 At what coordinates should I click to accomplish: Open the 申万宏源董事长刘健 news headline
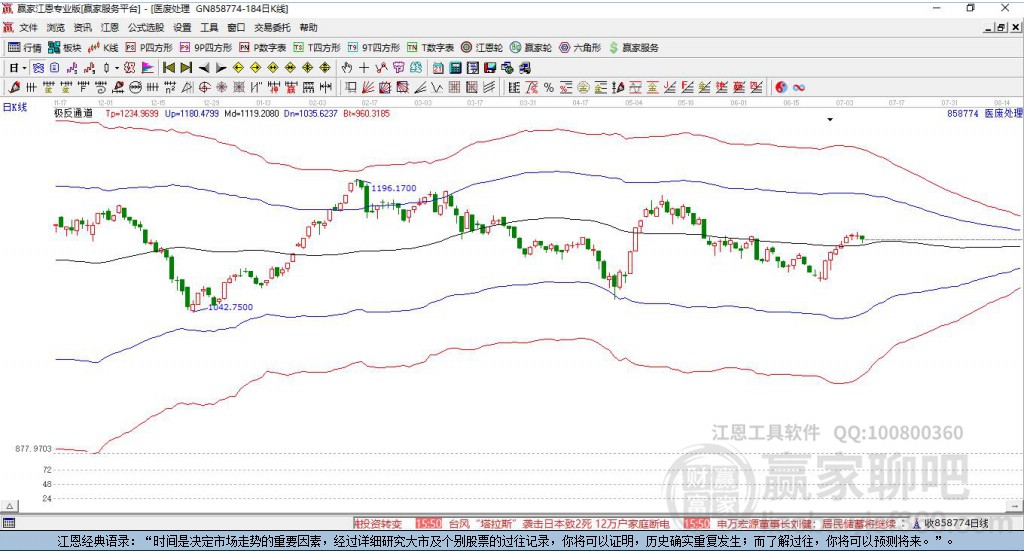point(807,524)
